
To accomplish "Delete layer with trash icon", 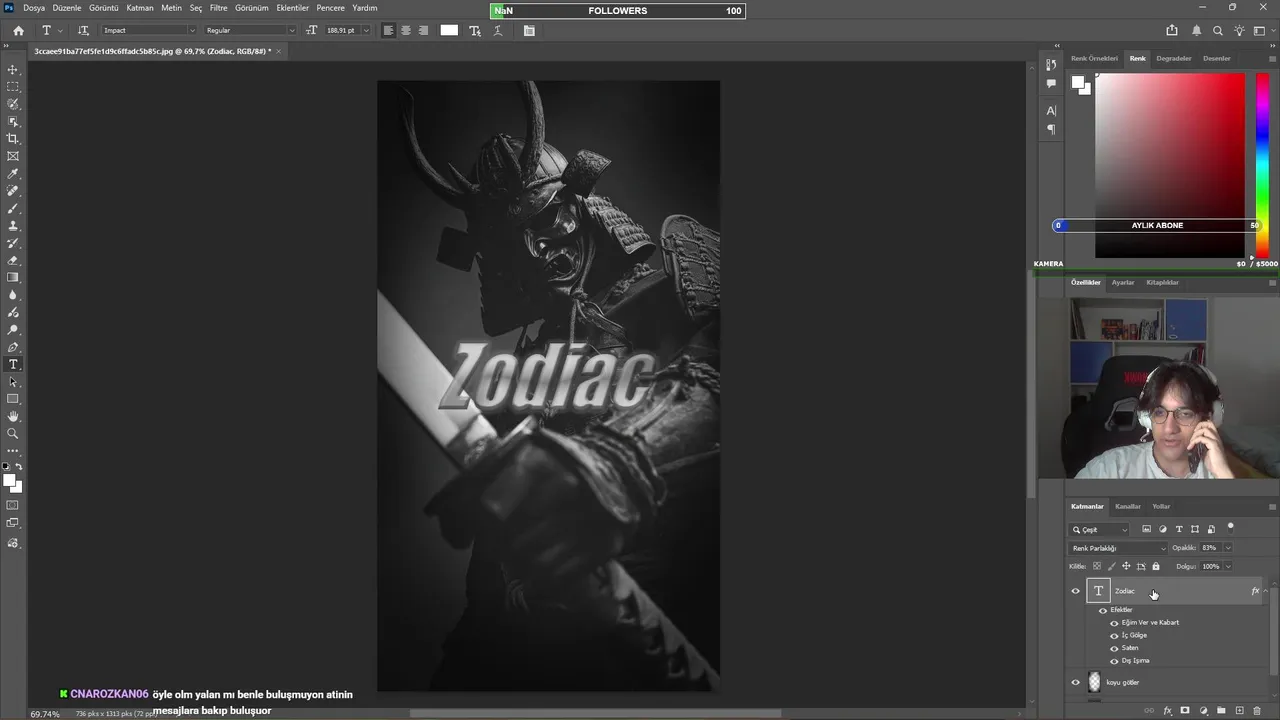I will [1257, 711].
